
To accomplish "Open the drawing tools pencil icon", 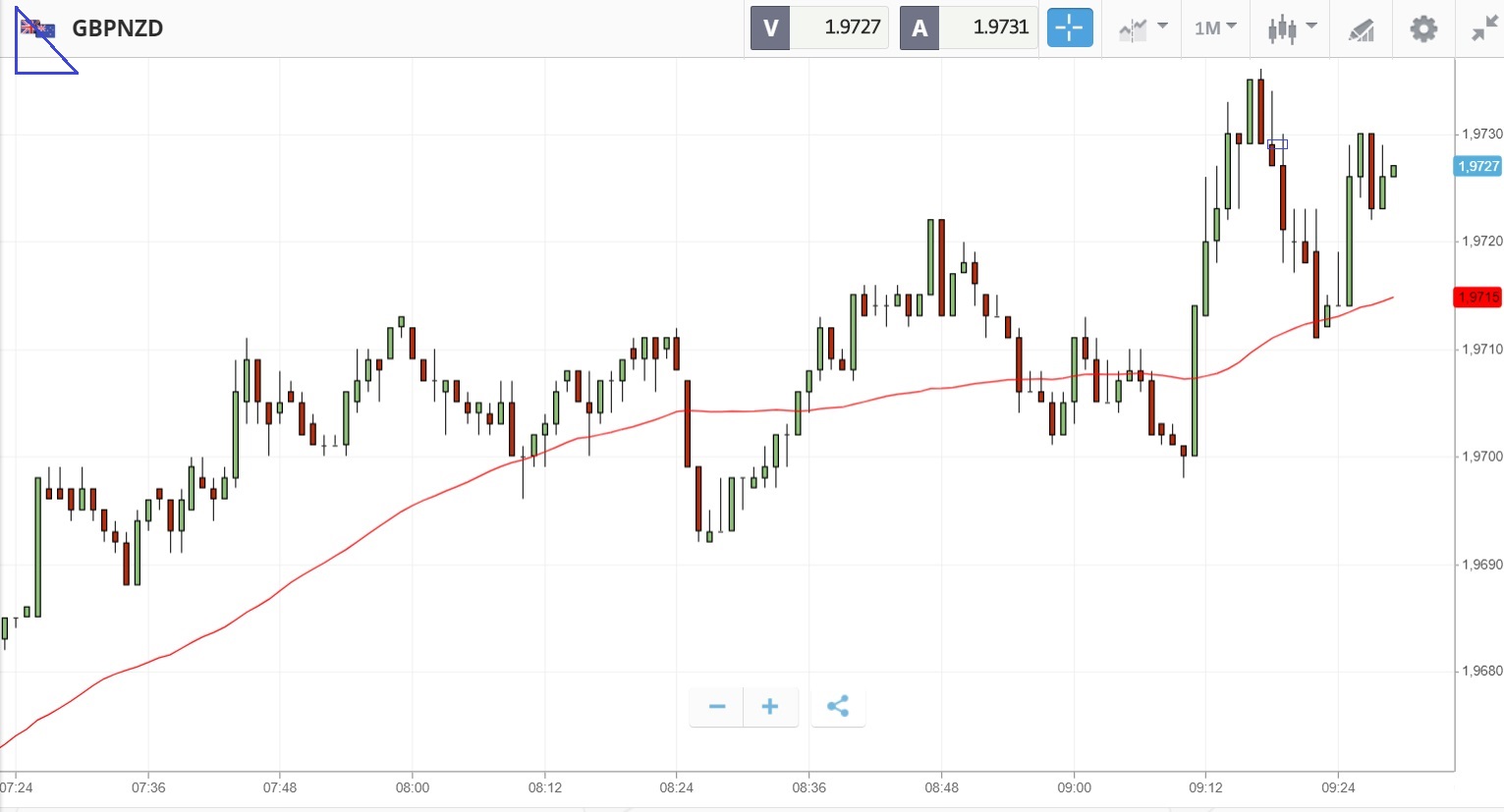I will (1361, 29).
